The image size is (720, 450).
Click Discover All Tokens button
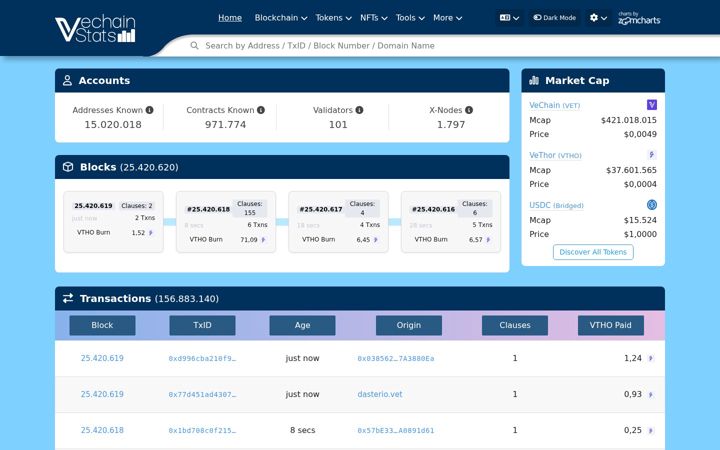593,252
